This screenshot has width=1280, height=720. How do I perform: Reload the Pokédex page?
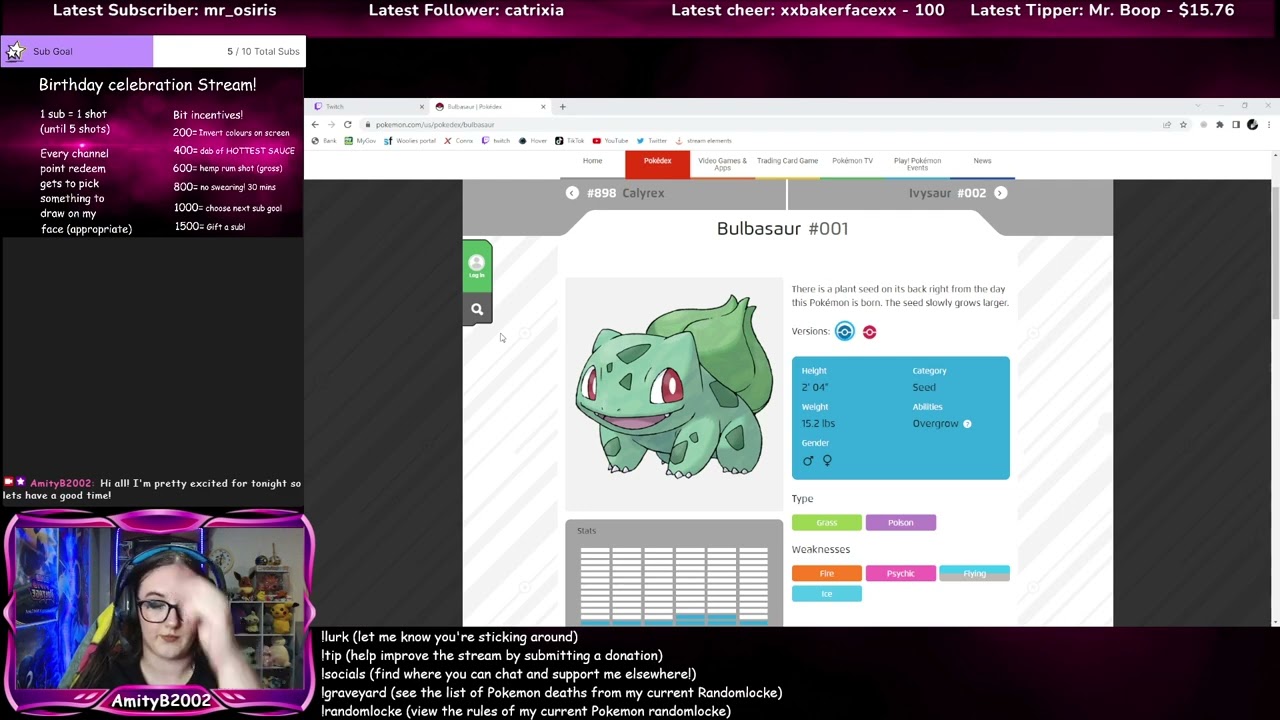[x=347, y=125]
